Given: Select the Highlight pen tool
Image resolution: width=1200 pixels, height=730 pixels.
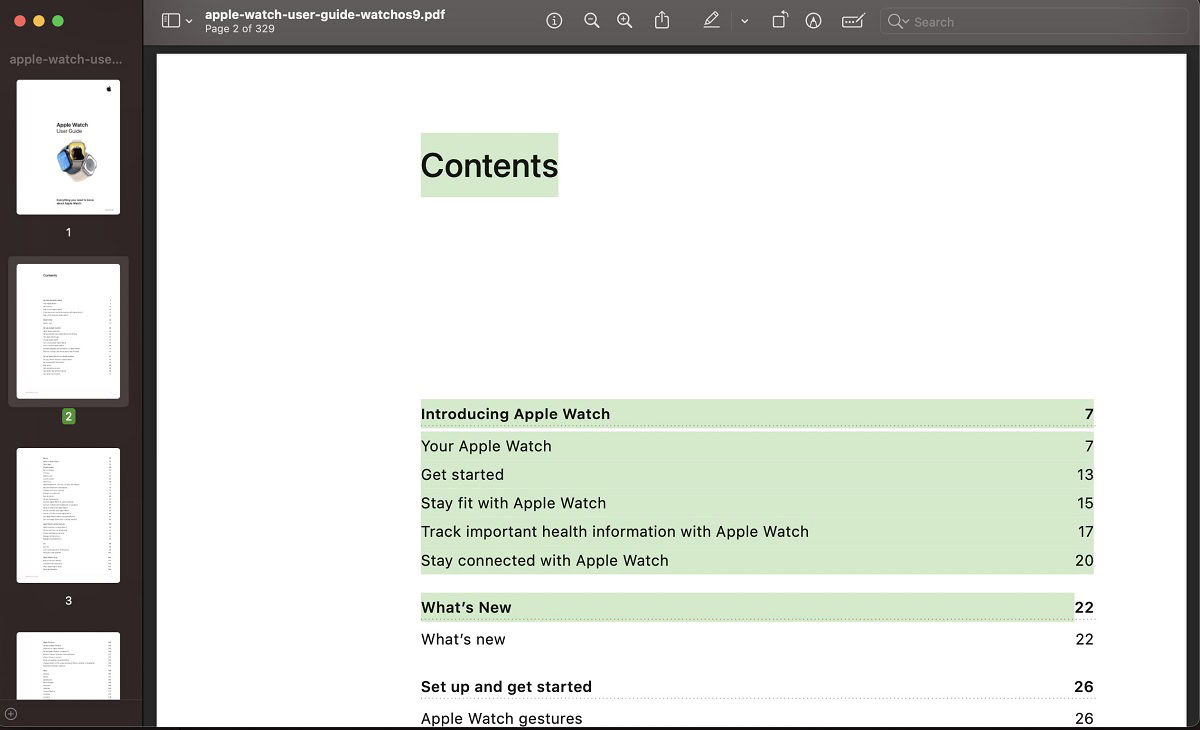Looking at the screenshot, I should 711,21.
